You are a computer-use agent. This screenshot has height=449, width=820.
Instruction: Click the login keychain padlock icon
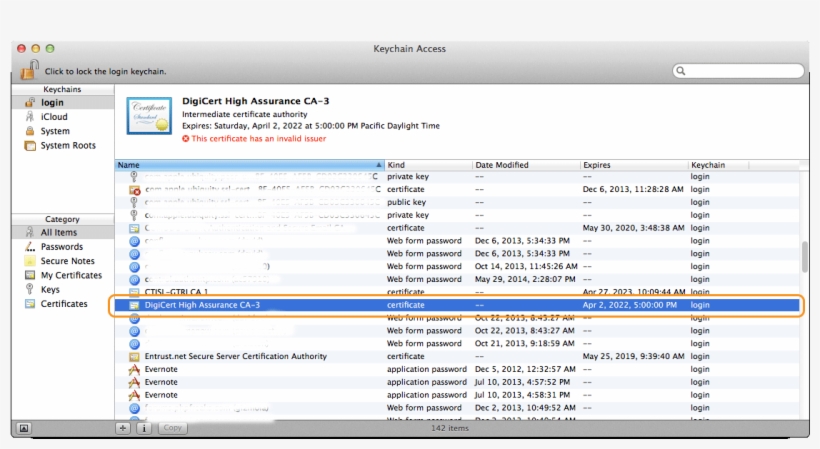pyautogui.click(x=30, y=102)
